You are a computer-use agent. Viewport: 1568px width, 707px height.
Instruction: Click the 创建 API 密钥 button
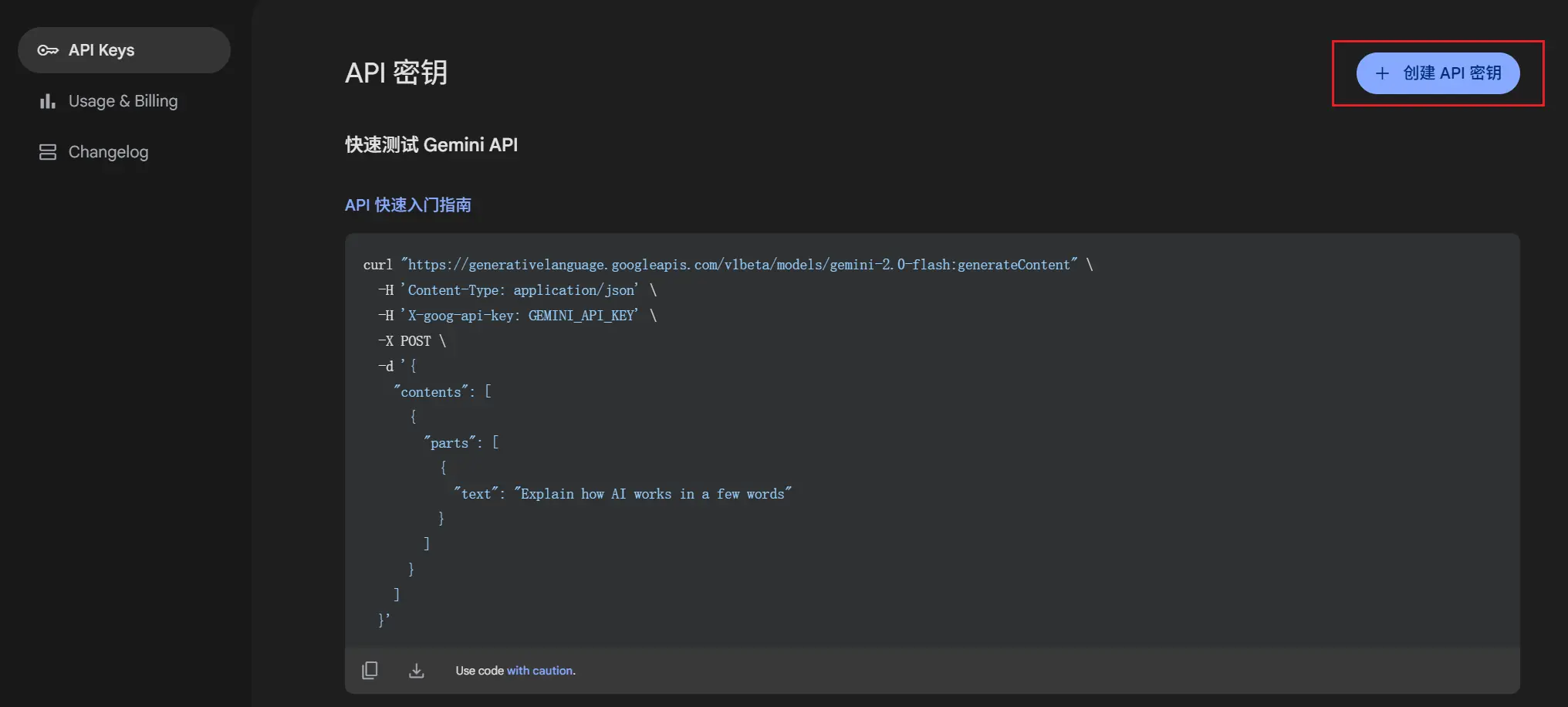tap(1438, 73)
